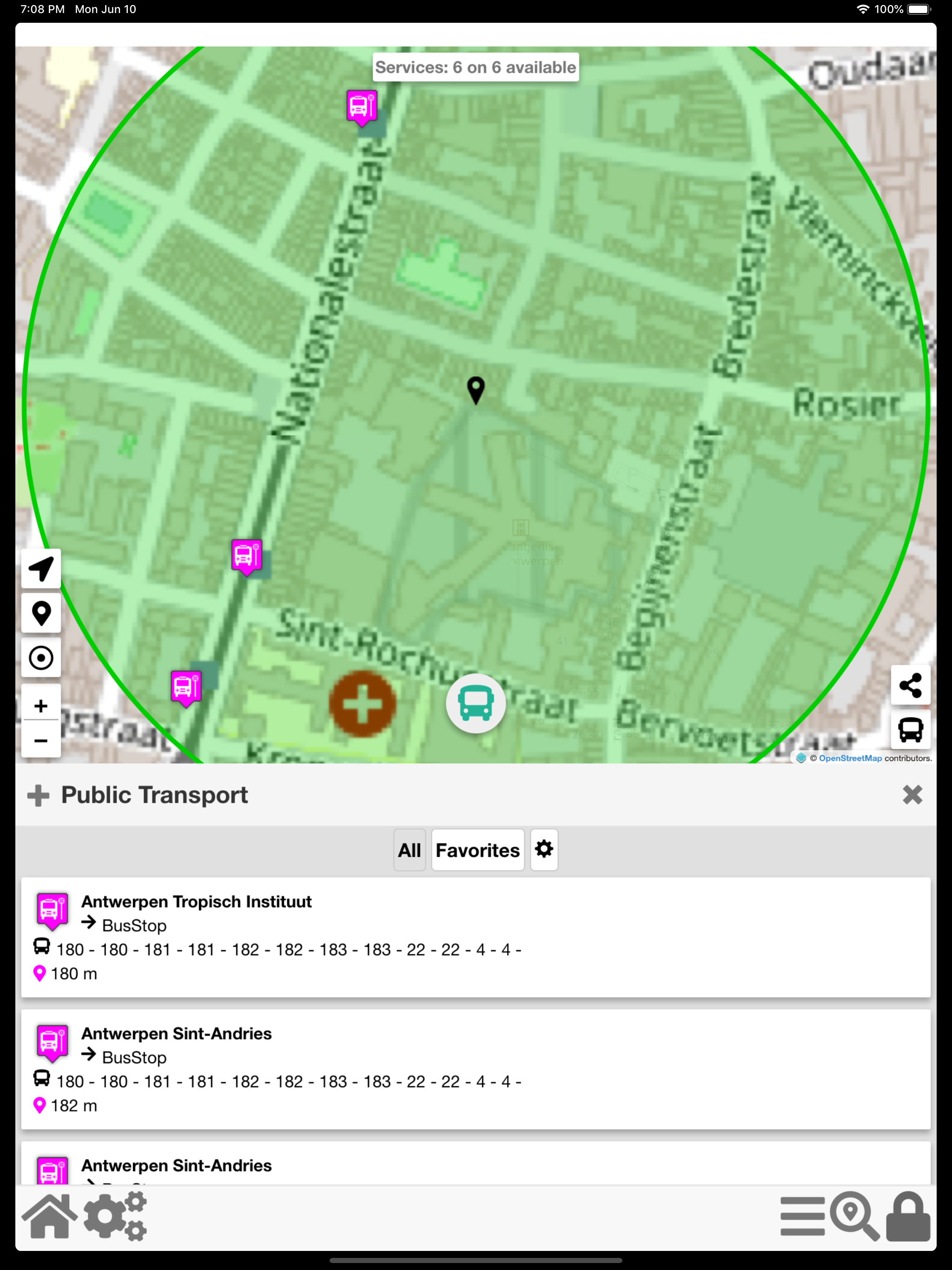The image size is (952, 1270).
Task: Open the settings gears icon
Action: coord(115,1216)
